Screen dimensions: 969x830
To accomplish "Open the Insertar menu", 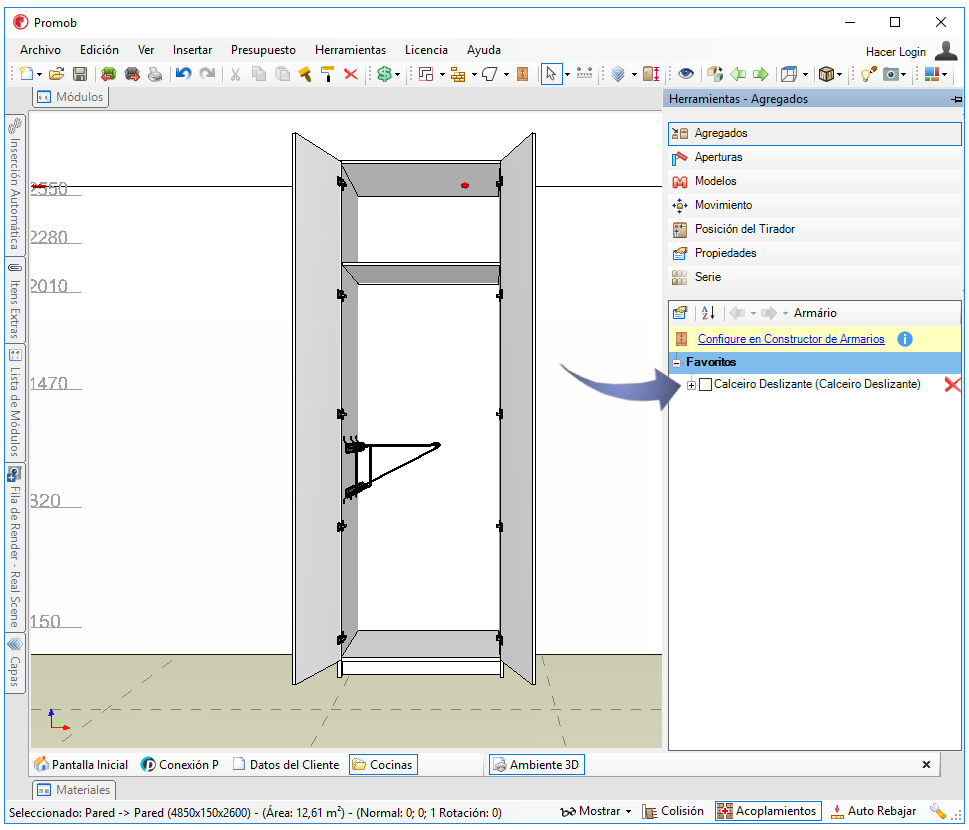I will 192,50.
